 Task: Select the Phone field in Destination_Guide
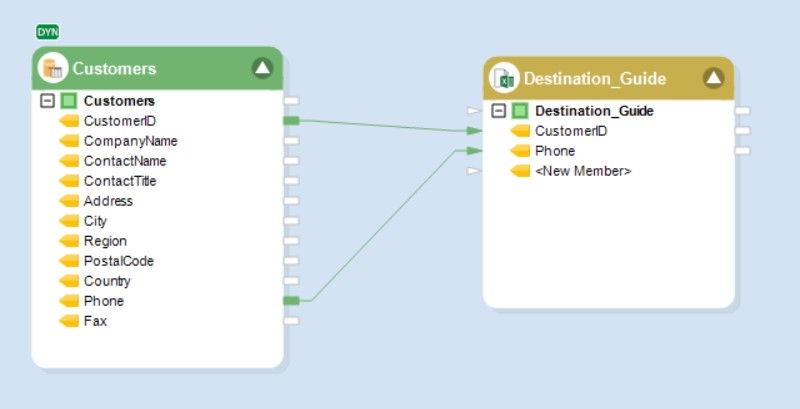click(555, 151)
